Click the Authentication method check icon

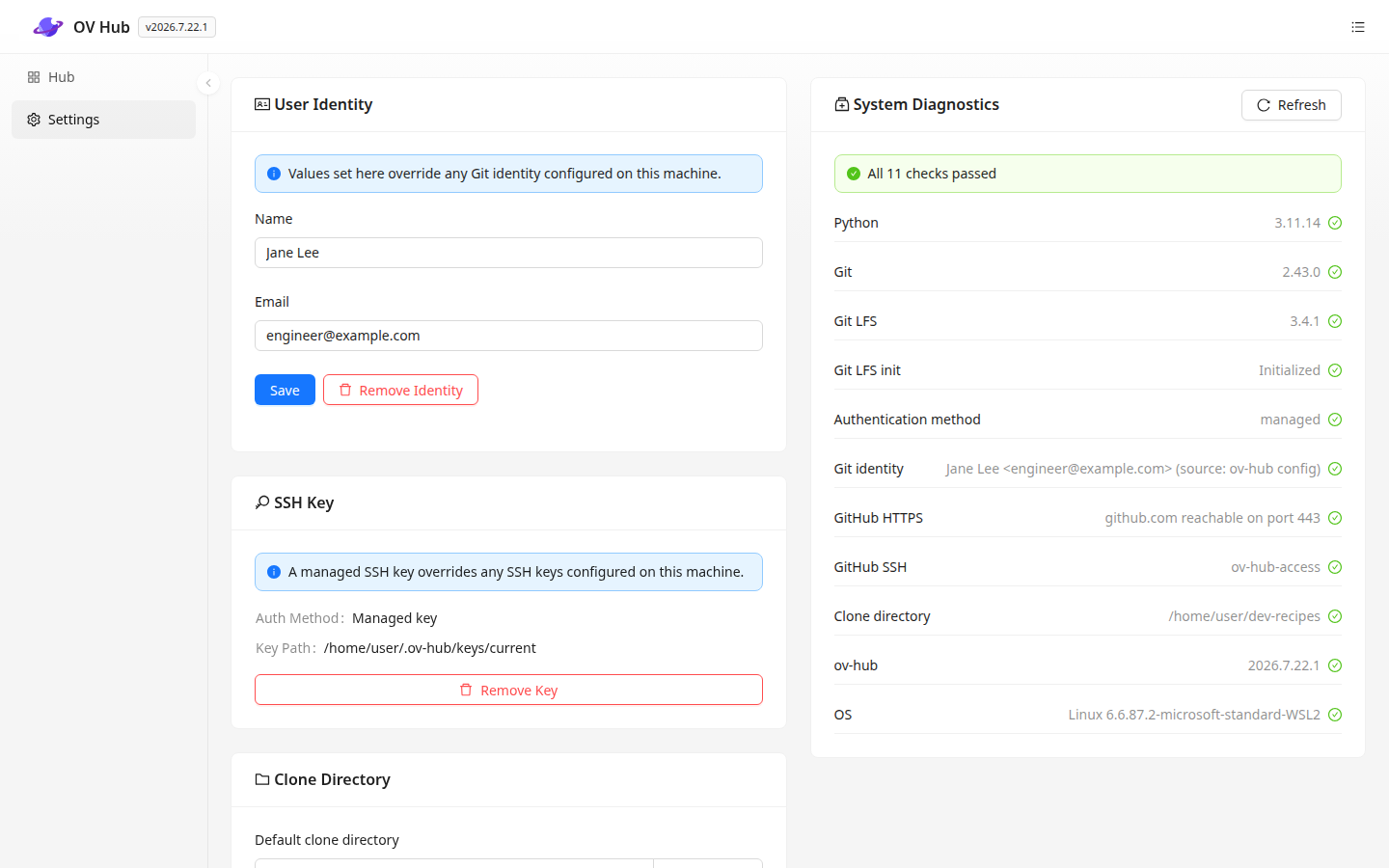[1335, 420]
